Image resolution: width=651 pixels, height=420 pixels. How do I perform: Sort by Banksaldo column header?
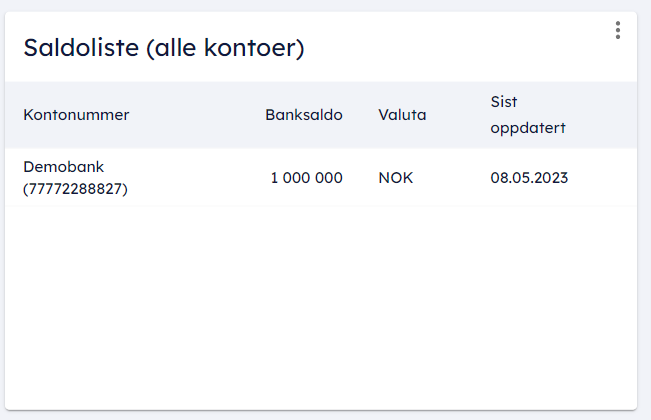tap(304, 115)
